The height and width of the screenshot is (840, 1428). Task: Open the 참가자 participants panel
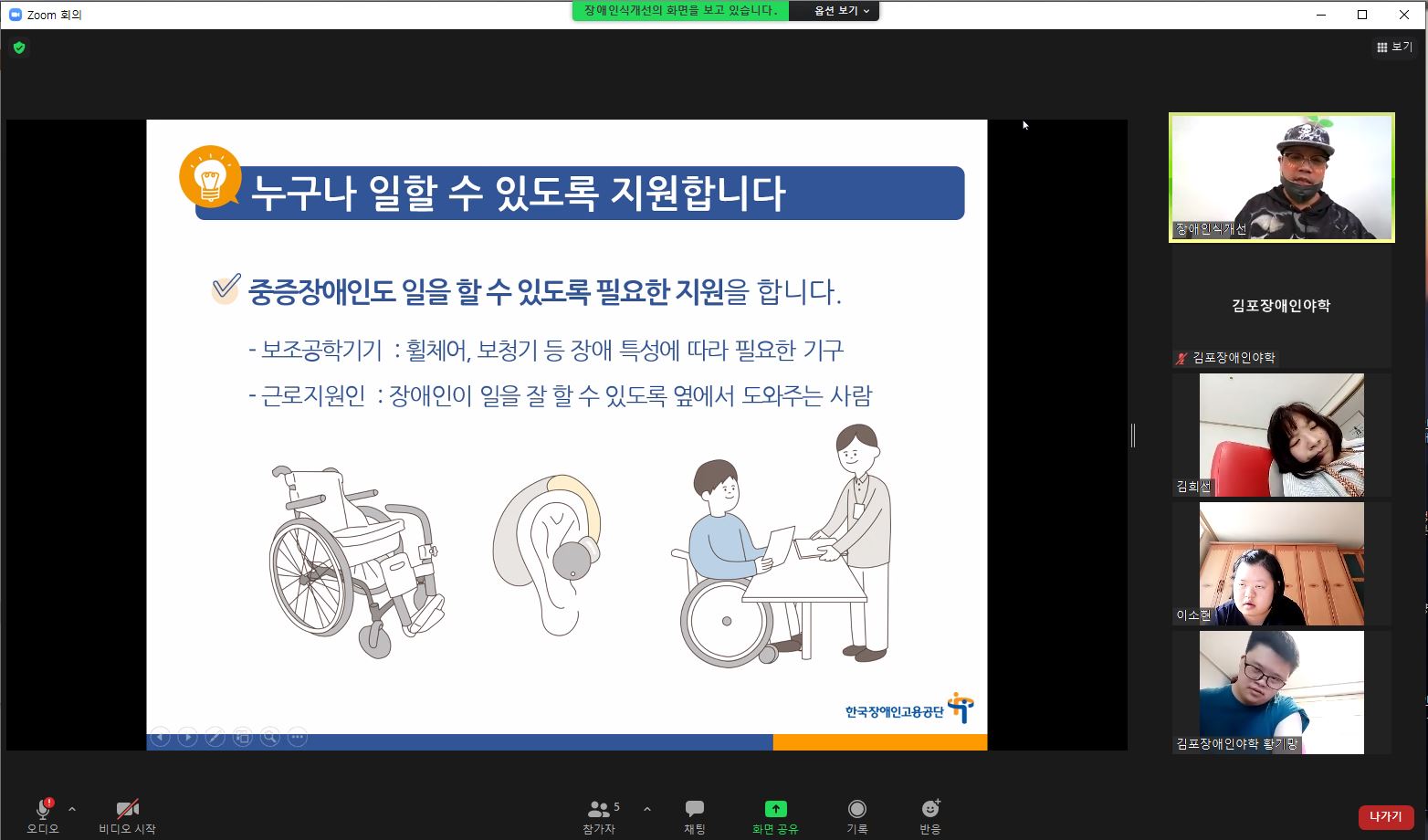[x=600, y=816]
